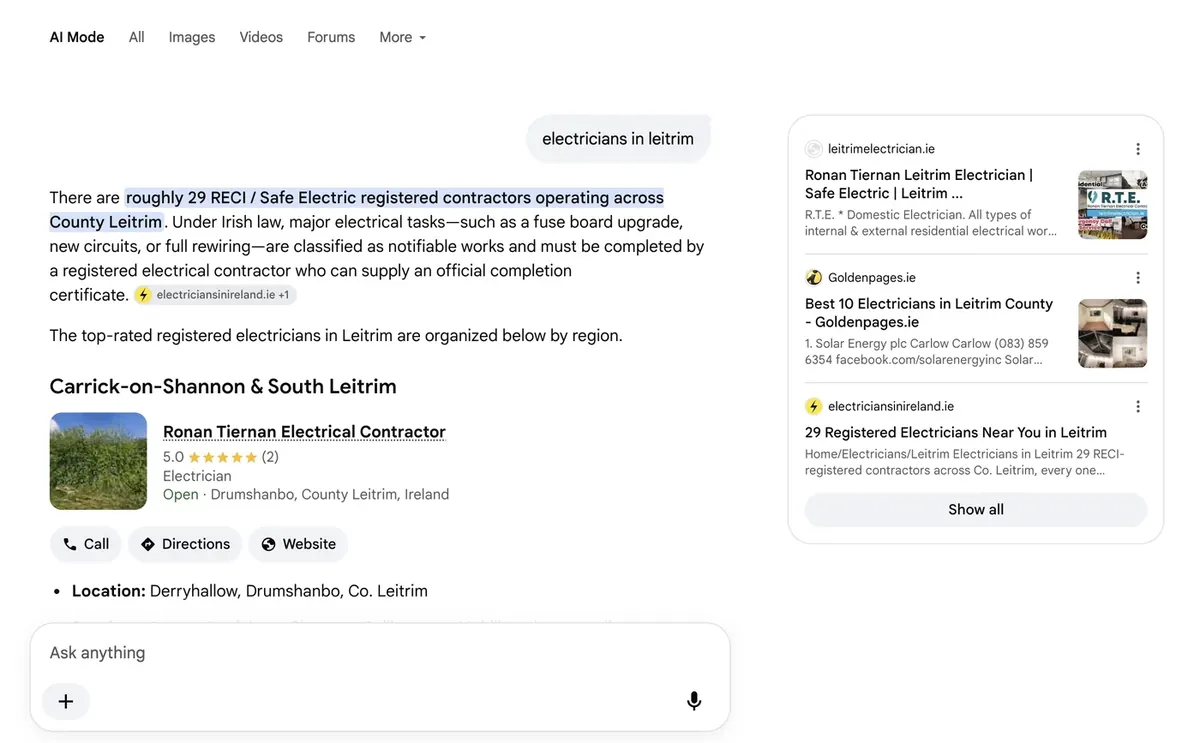Expand the More dropdown menu
1200x743 pixels.
pos(403,37)
